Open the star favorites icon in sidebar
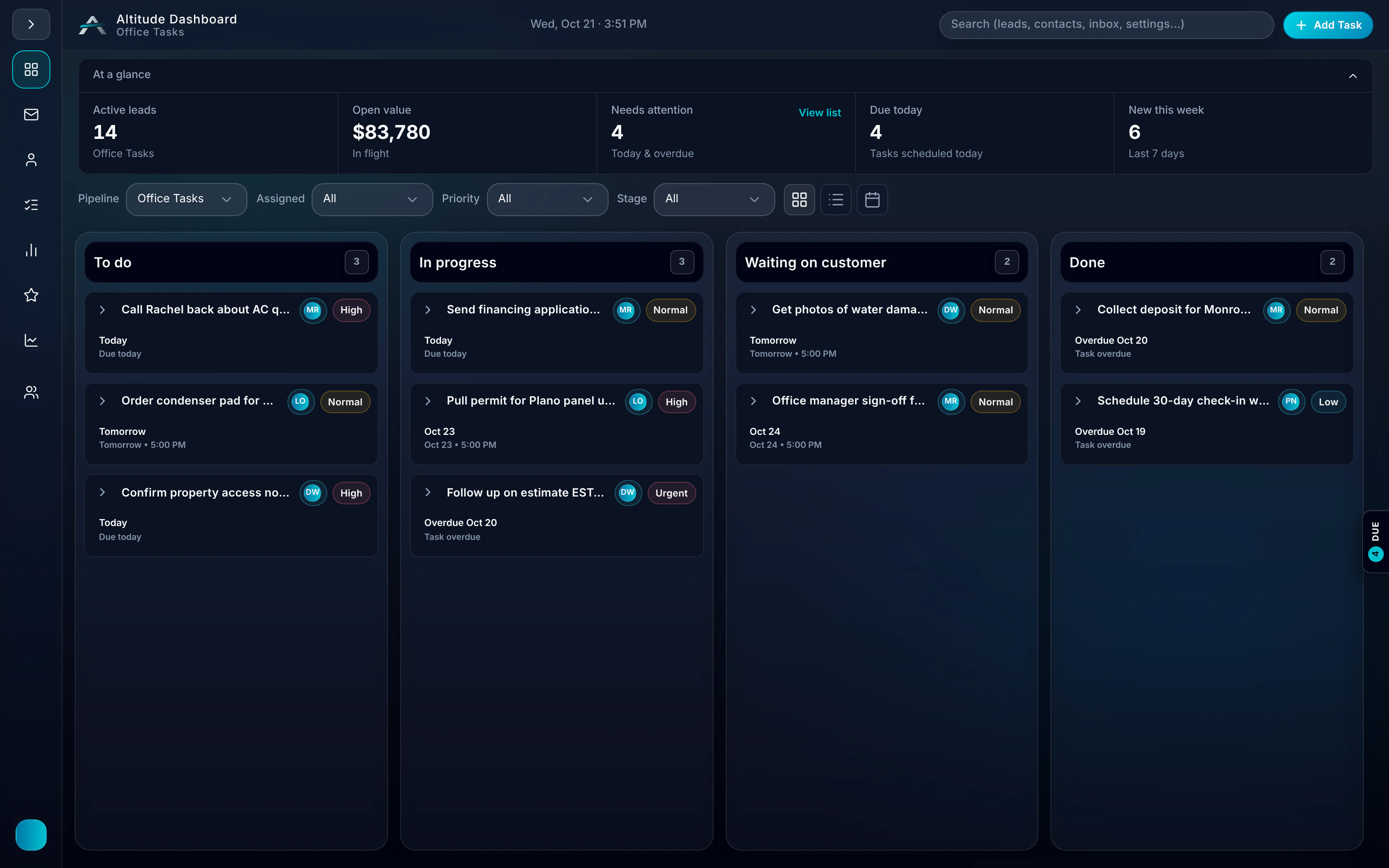This screenshot has width=1389, height=868. pos(31,295)
